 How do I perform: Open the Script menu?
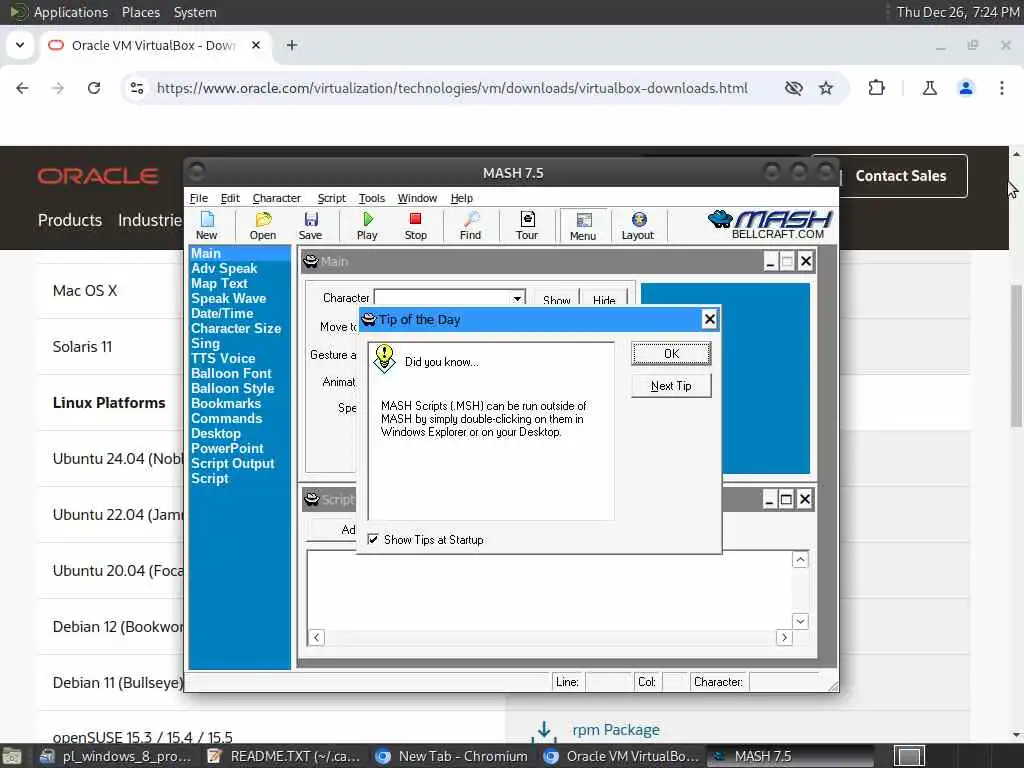coord(332,198)
